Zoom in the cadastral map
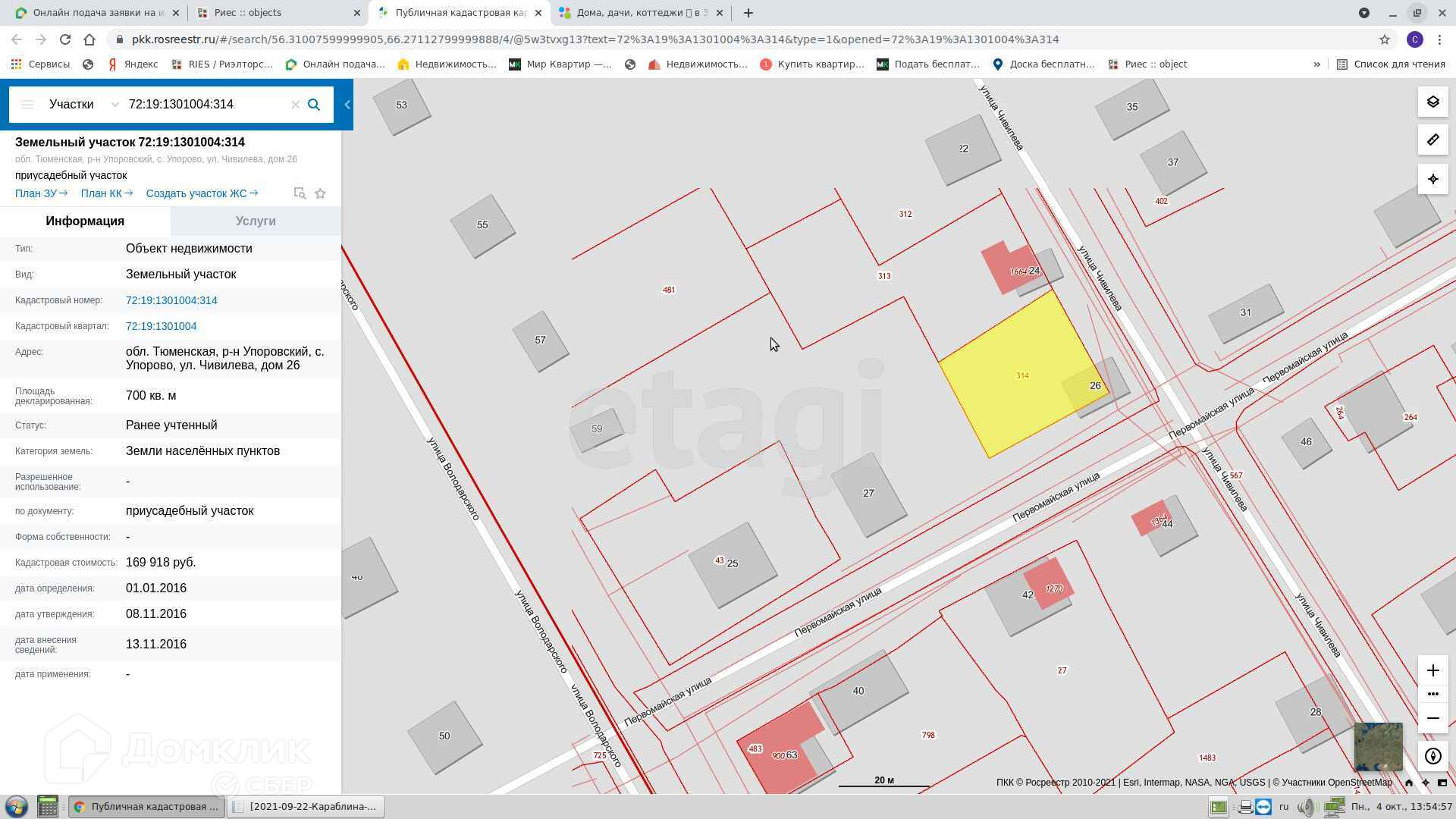 coord(1432,670)
